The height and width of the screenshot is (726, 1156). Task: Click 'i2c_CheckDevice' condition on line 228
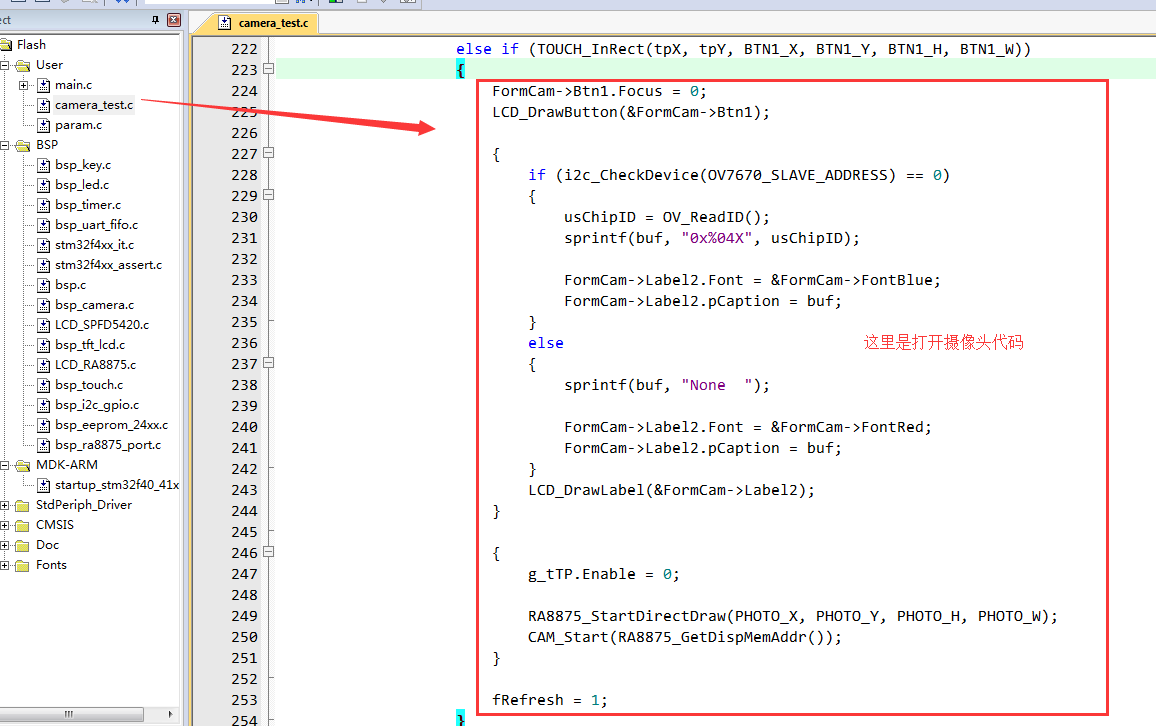pyautogui.click(x=631, y=175)
